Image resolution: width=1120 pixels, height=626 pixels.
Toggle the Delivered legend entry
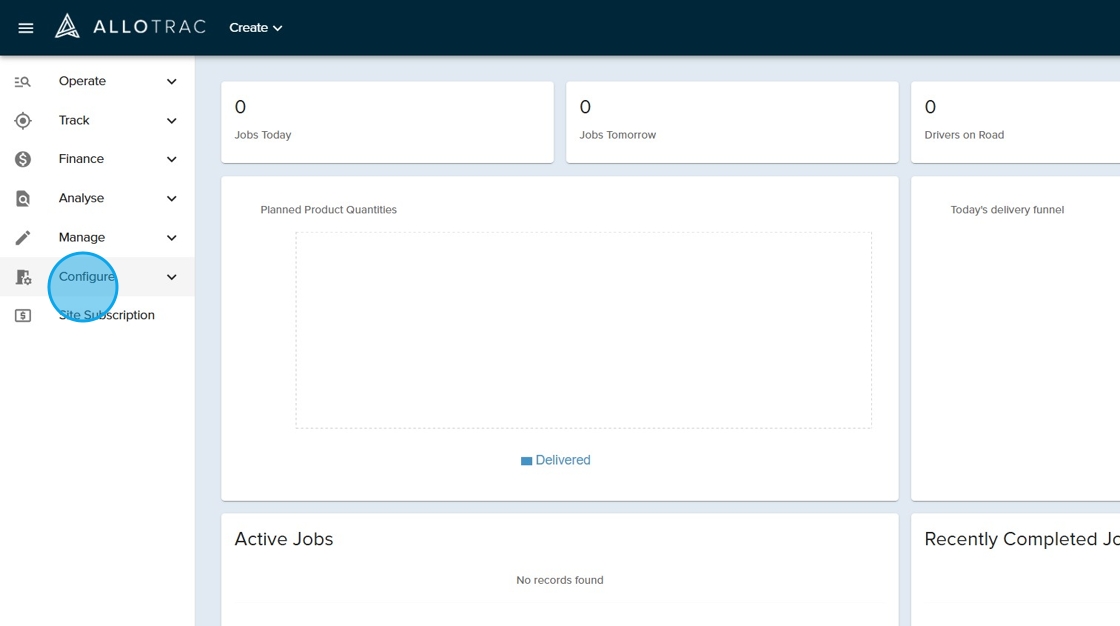click(x=563, y=461)
